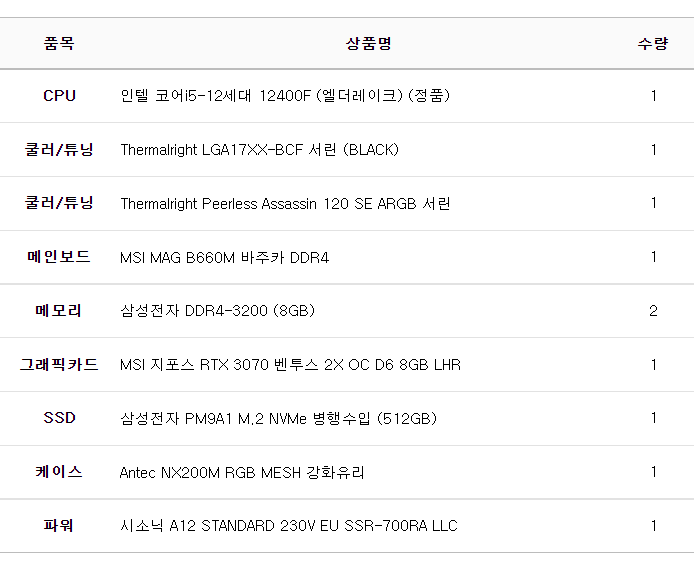Open MSI 지포스 RTX 3070 벤투스 product
The image size is (694, 561).
click(290, 365)
